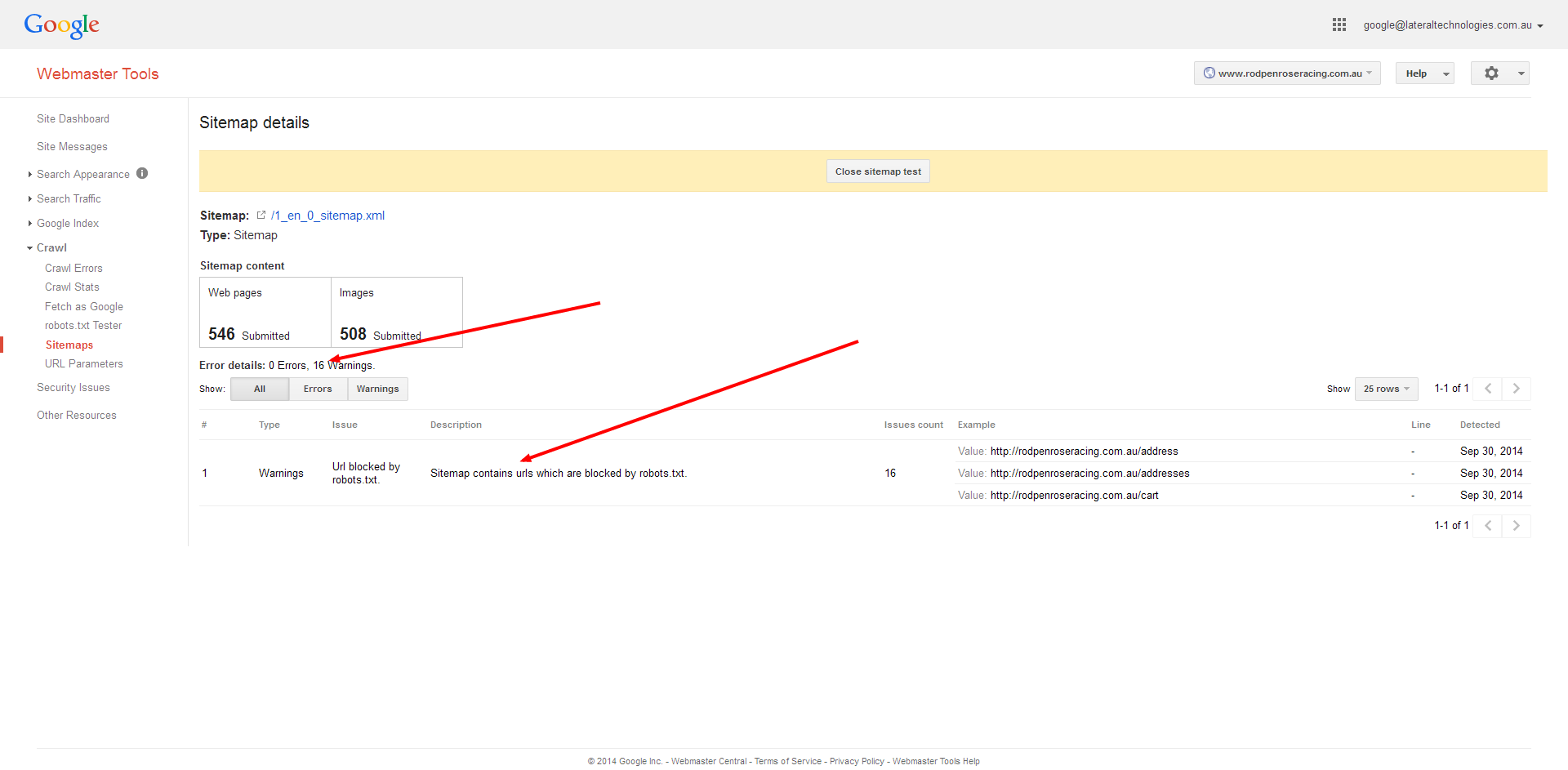Change the 25 rows display dropdown
The image size is (1568, 770).
click(x=1387, y=389)
